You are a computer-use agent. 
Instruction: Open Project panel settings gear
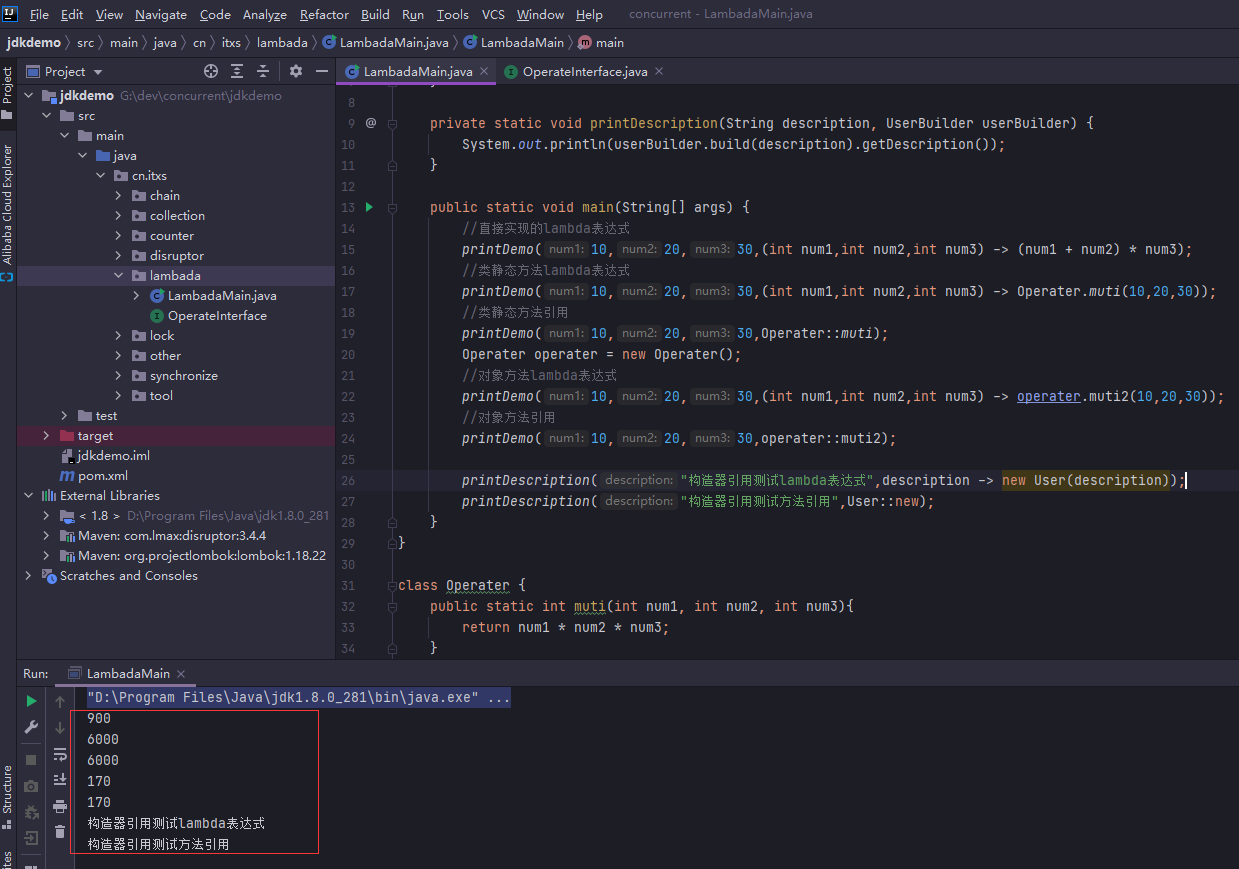295,71
